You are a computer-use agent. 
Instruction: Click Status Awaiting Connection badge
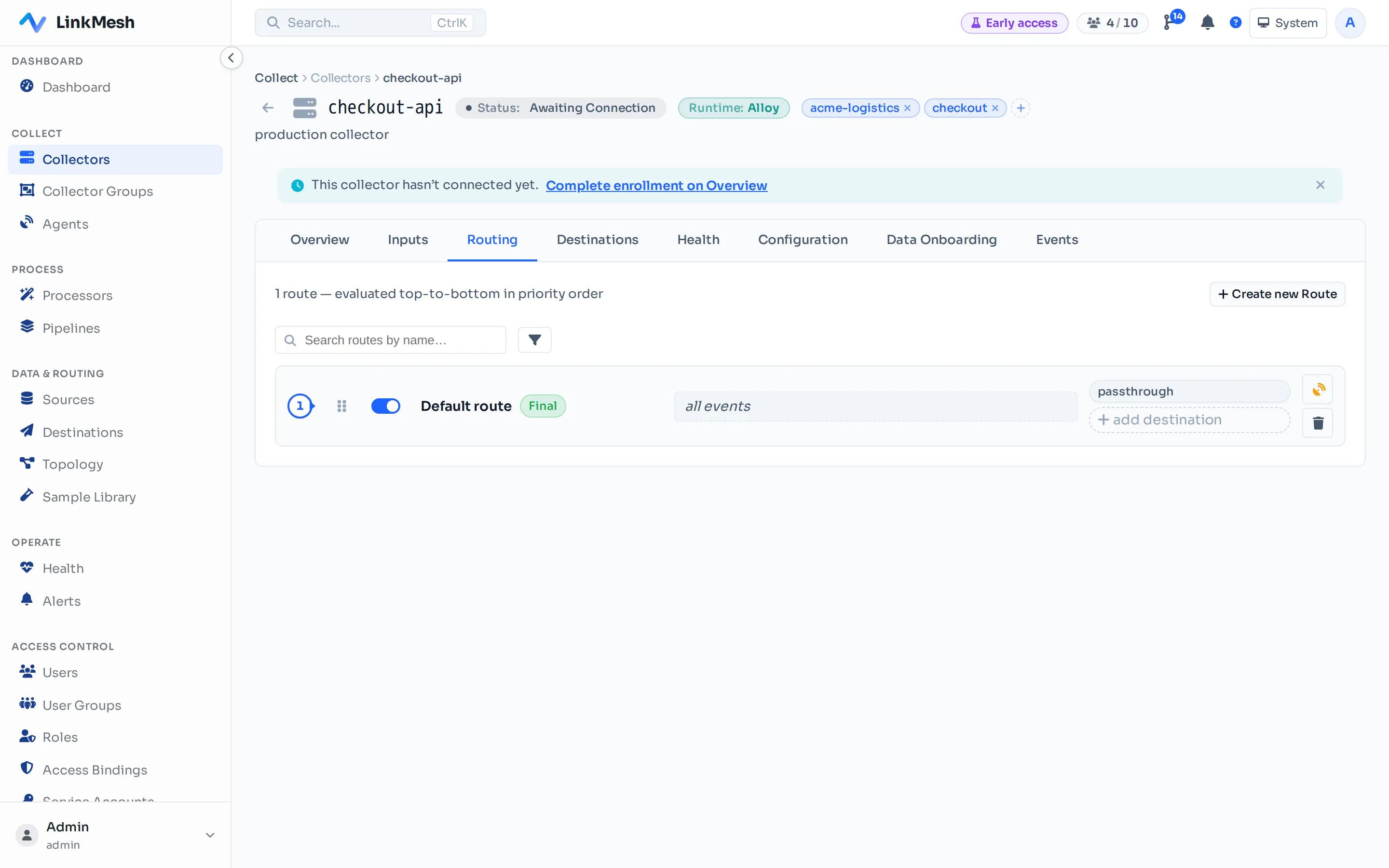pyautogui.click(x=560, y=108)
